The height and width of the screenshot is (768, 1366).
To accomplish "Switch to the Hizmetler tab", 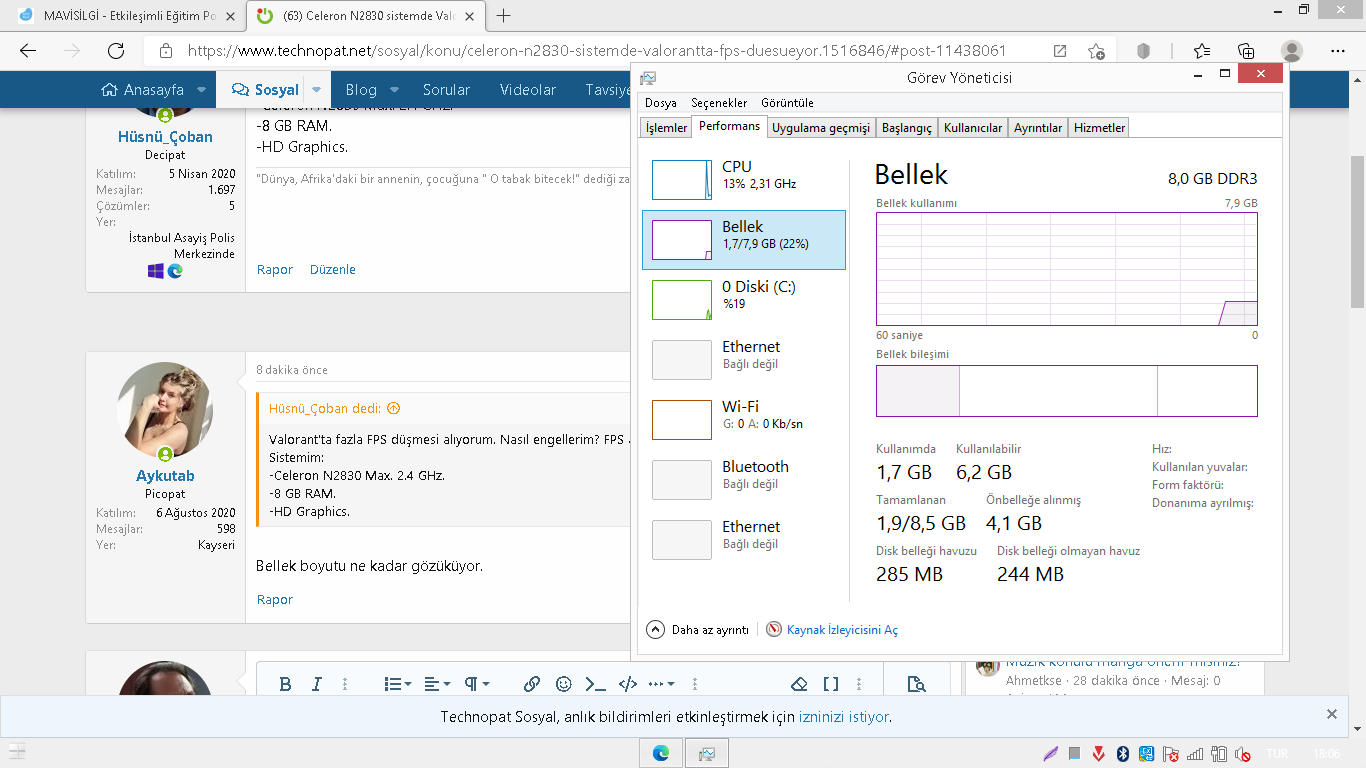I will point(1099,128).
